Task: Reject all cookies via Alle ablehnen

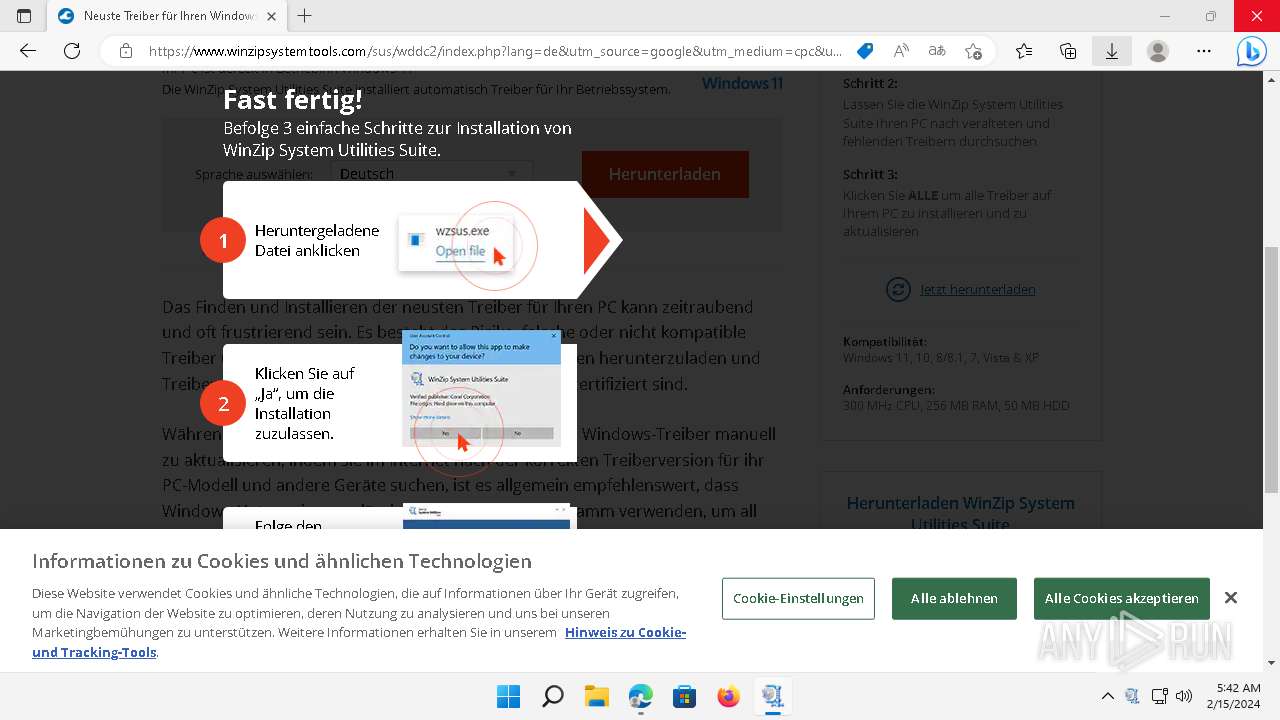Action: point(954,599)
